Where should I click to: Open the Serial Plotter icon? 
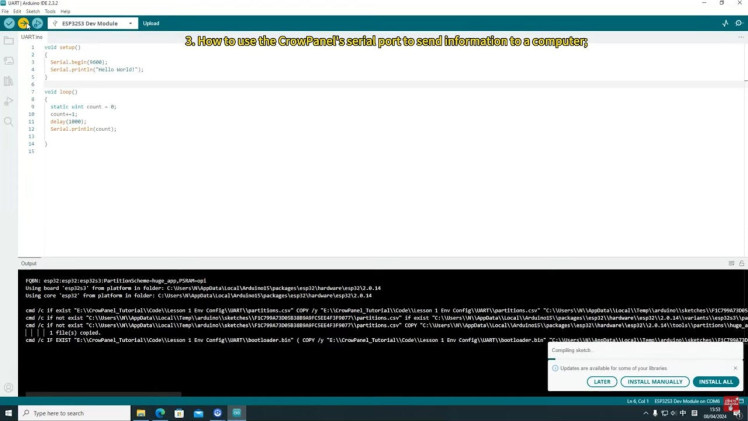coord(725,23)
